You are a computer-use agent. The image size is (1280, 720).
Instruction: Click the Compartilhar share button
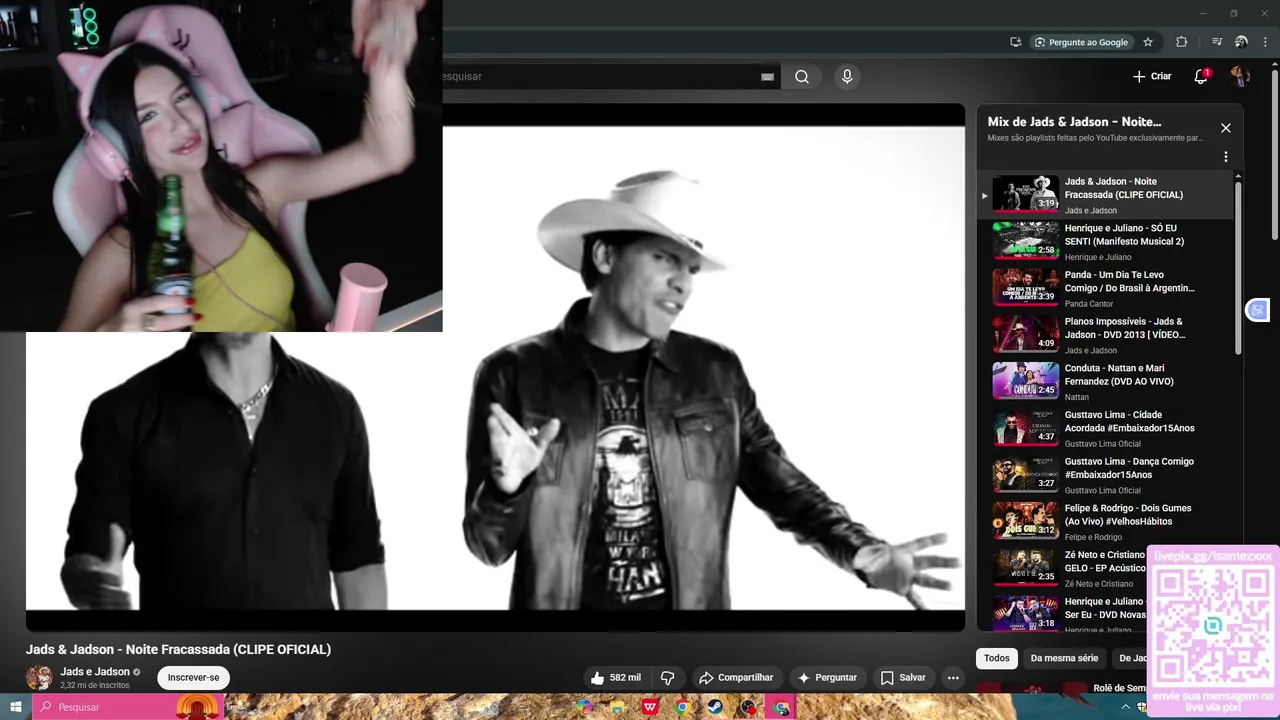(736, 678)
